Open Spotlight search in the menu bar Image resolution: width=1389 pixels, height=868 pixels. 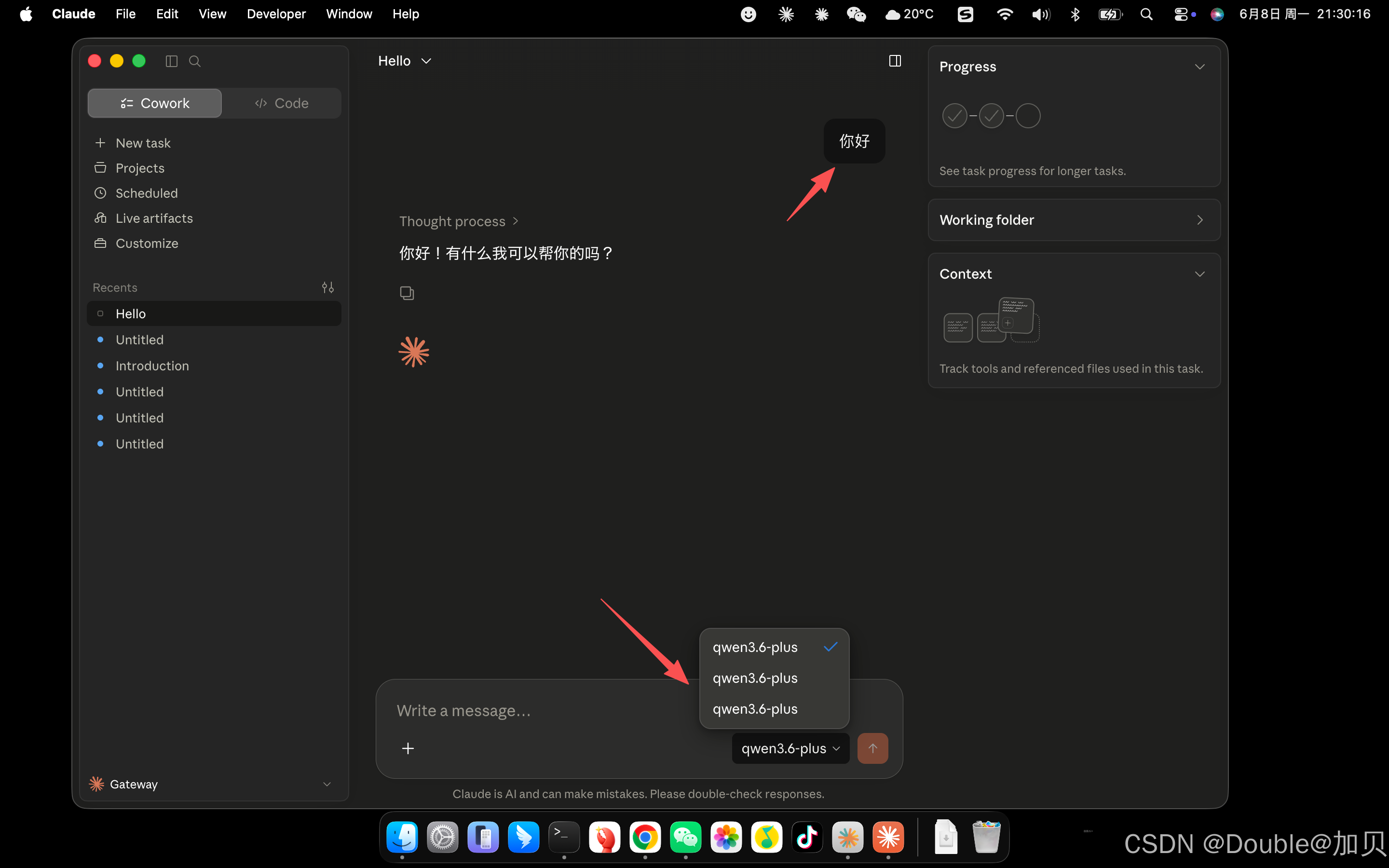(x=1146, y=14)
